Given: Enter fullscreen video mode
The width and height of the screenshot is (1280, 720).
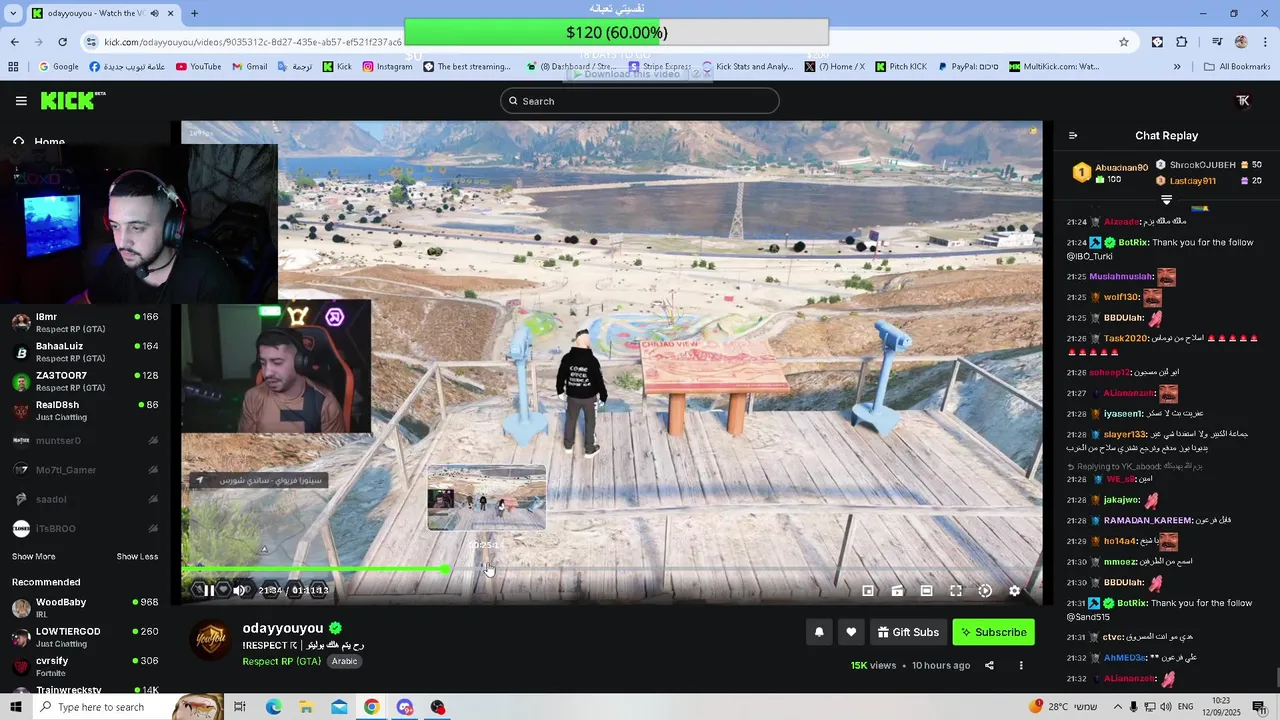Looking at the screenshot, I should click(x=956, y=591).
